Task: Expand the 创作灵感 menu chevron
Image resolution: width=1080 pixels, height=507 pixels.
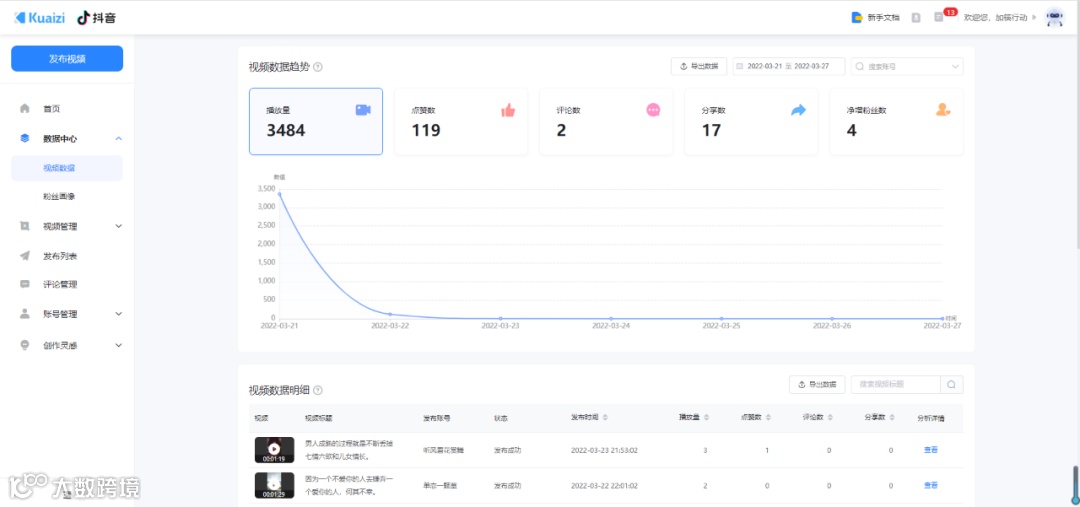Action: coord(118,345)
